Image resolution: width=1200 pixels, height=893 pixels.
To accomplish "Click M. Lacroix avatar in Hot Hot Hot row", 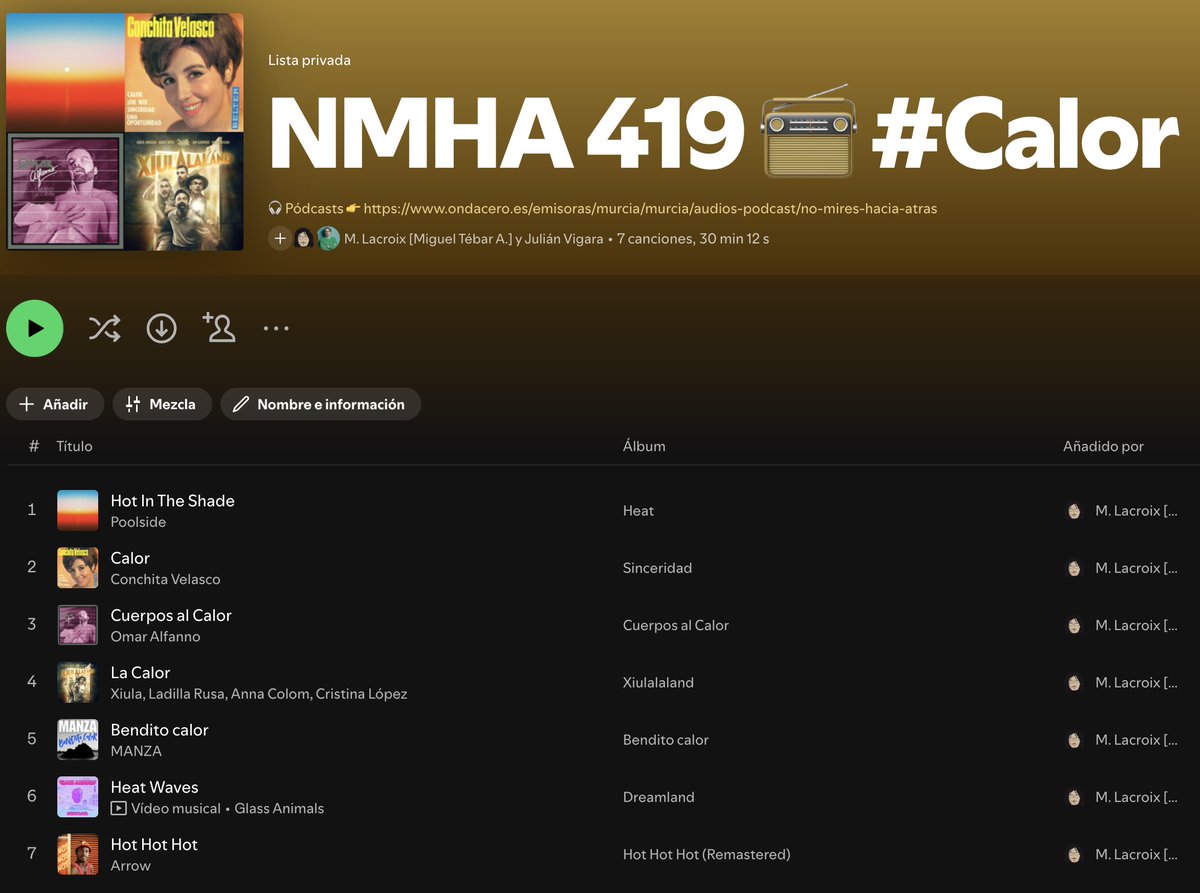I will (1074, 854).
